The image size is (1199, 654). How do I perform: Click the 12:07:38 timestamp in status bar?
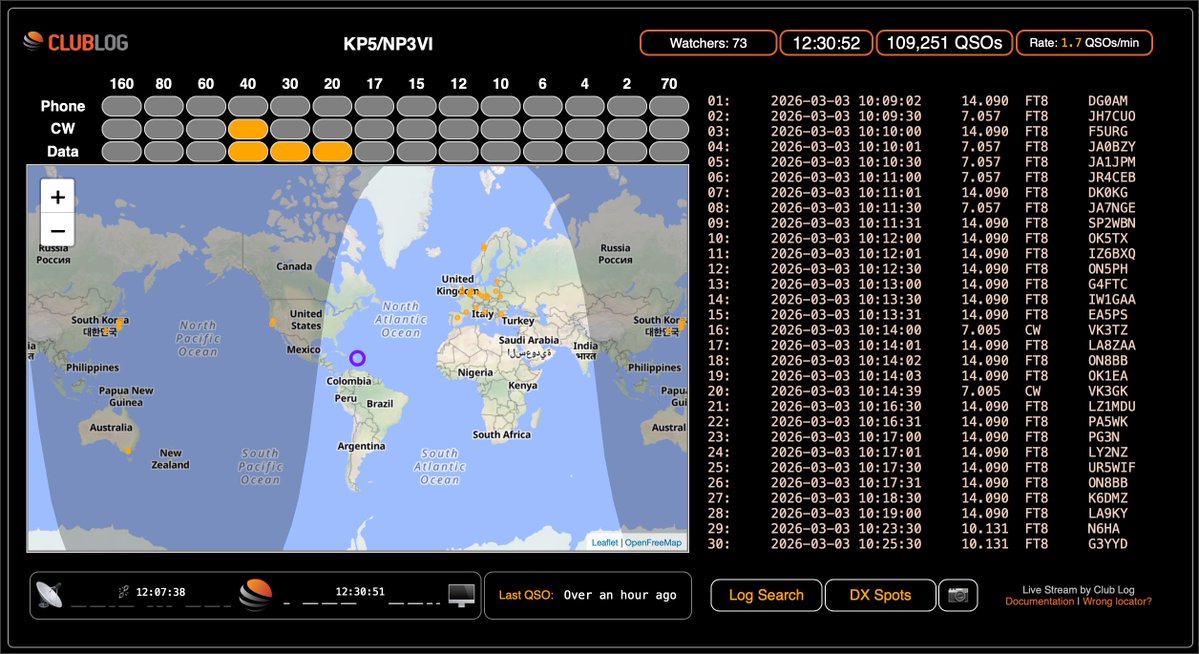point(161,591)
